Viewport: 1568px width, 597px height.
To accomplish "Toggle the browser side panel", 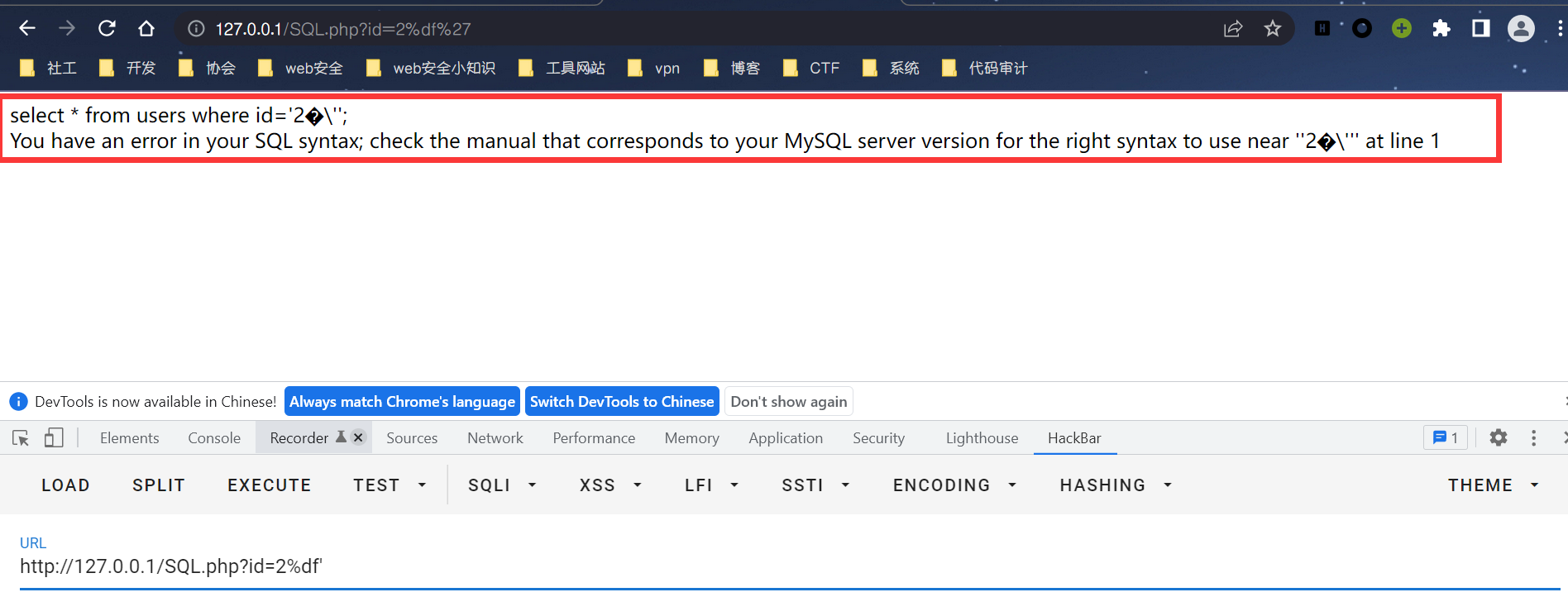I will coord(1480,29).
